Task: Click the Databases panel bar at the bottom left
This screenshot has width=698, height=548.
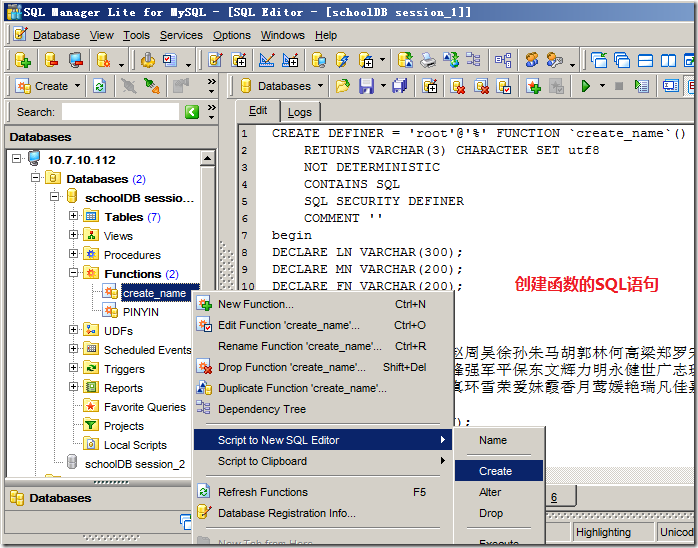Action: pos(98,498)
